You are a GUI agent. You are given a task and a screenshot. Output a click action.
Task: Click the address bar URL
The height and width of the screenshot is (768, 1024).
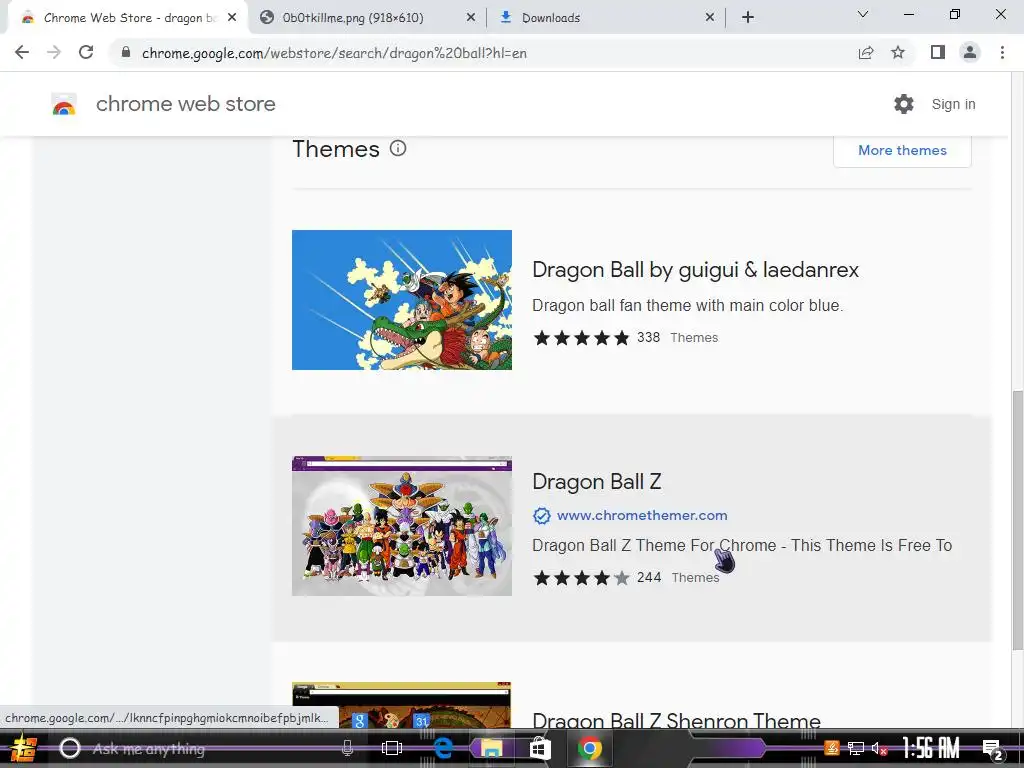[334, 53]
